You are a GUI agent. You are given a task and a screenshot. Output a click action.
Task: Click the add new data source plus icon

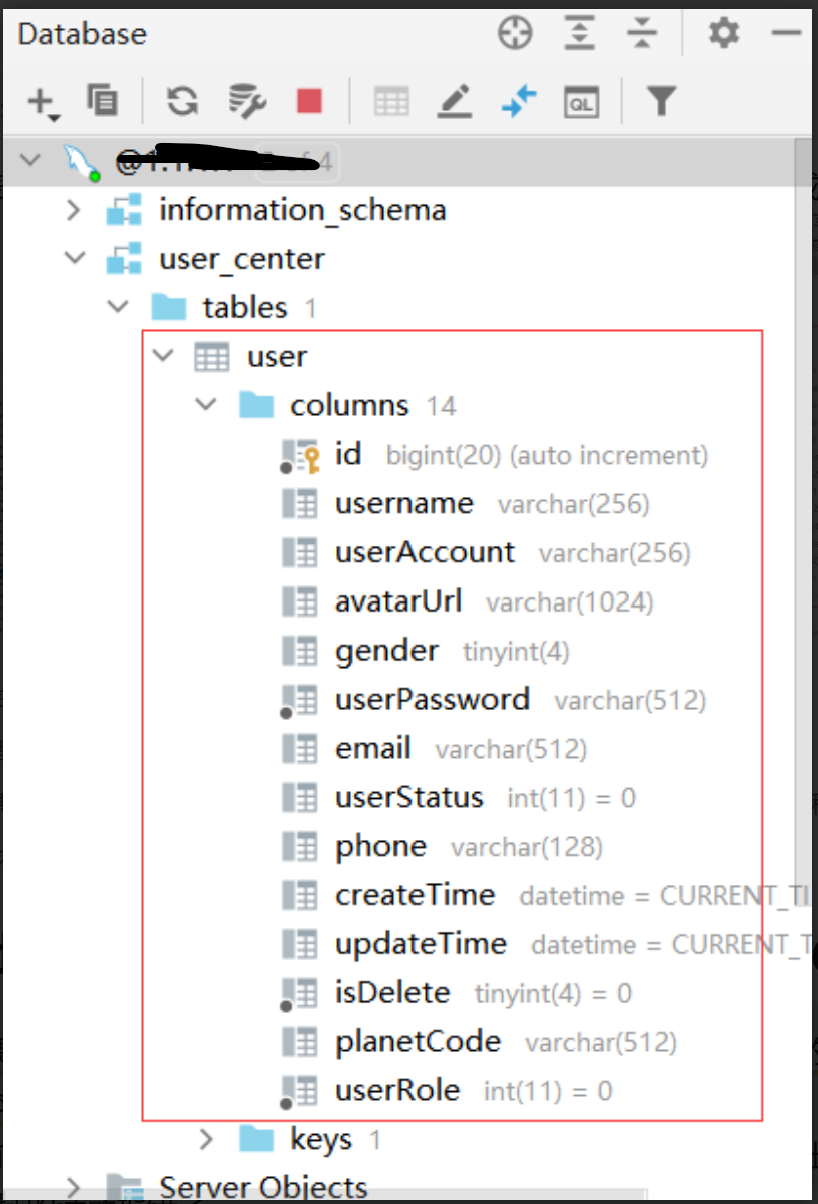point(41,101)
